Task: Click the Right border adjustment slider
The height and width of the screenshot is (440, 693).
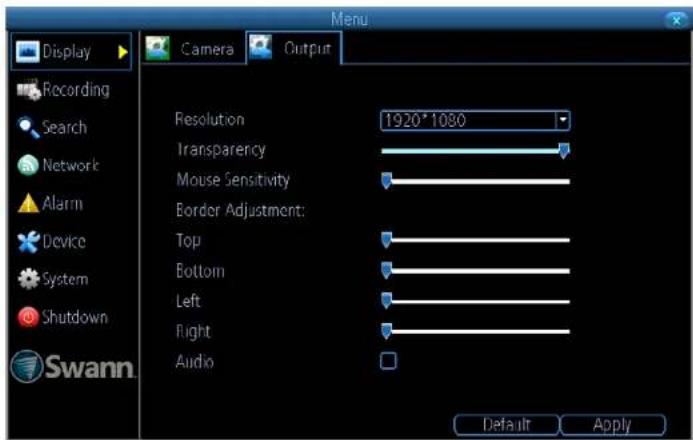Action: pos(476,331)
